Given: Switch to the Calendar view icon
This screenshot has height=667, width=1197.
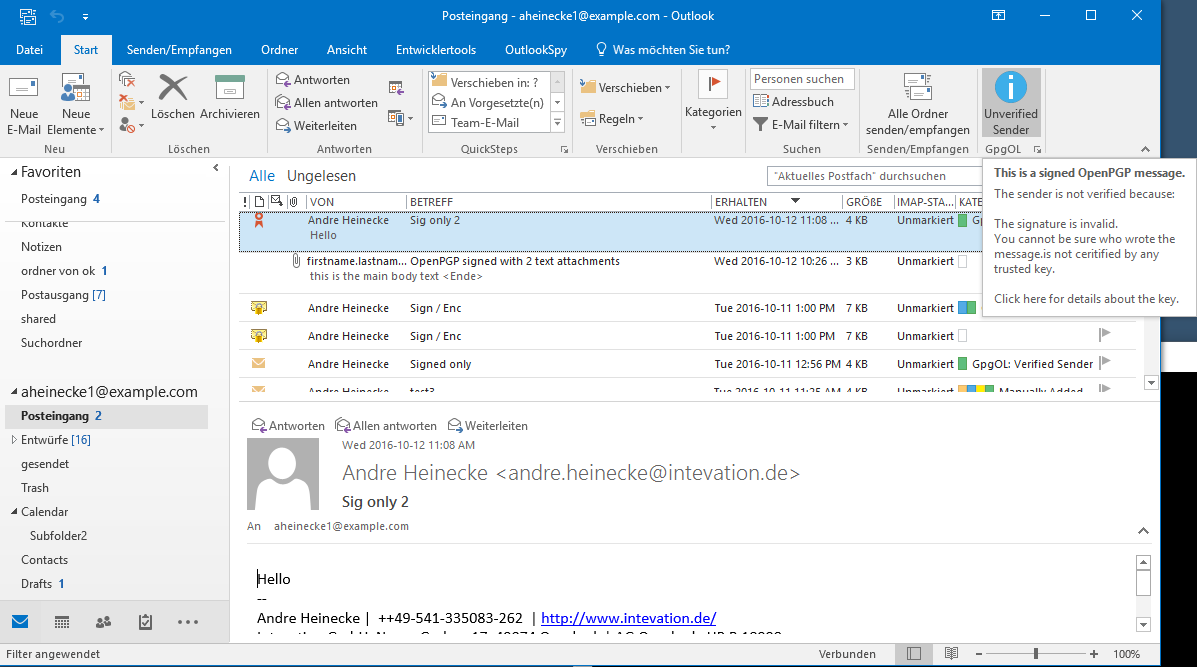Looking at the screenshot, I should coord(62,622).
